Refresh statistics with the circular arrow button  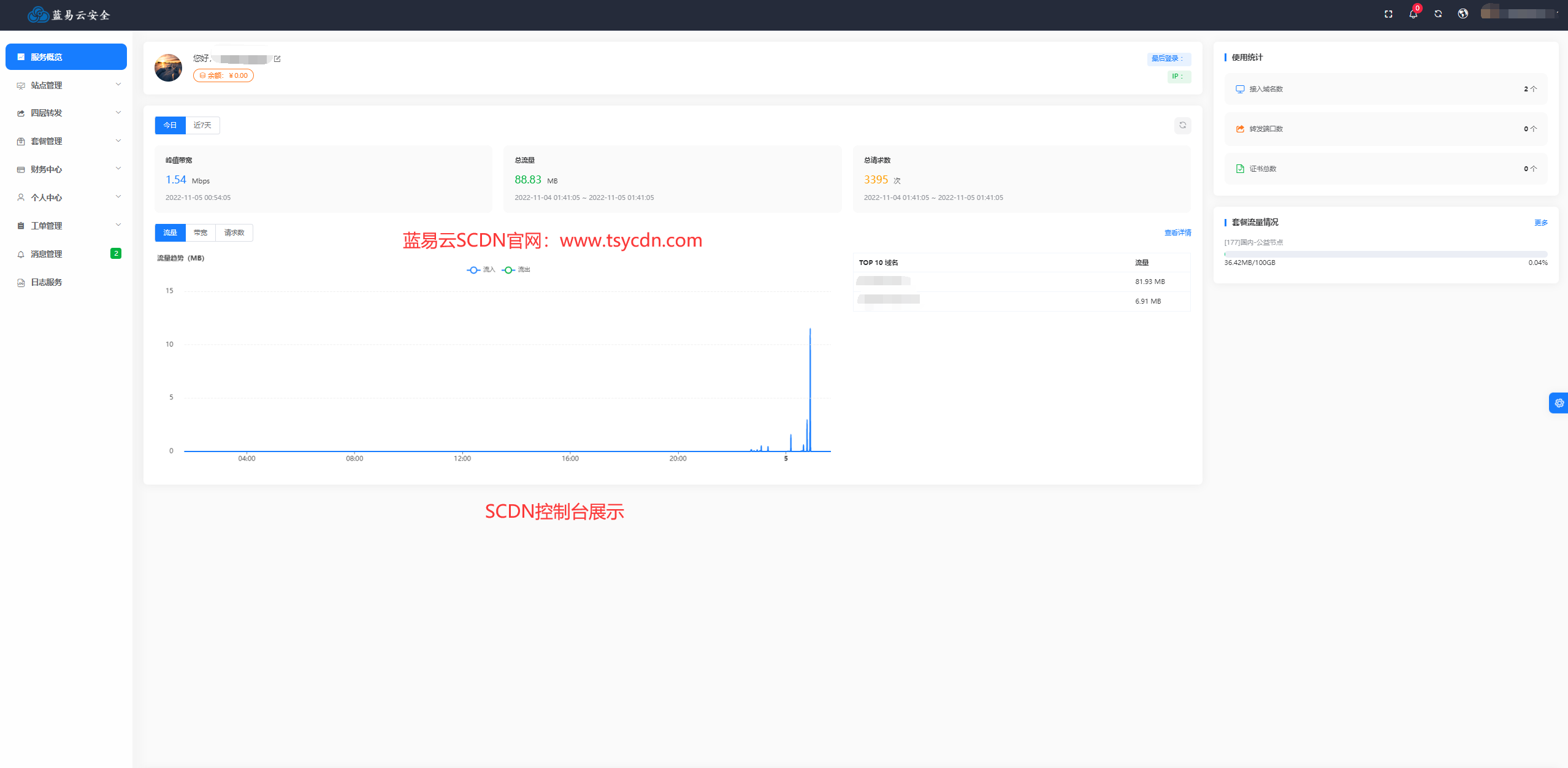1182,125
